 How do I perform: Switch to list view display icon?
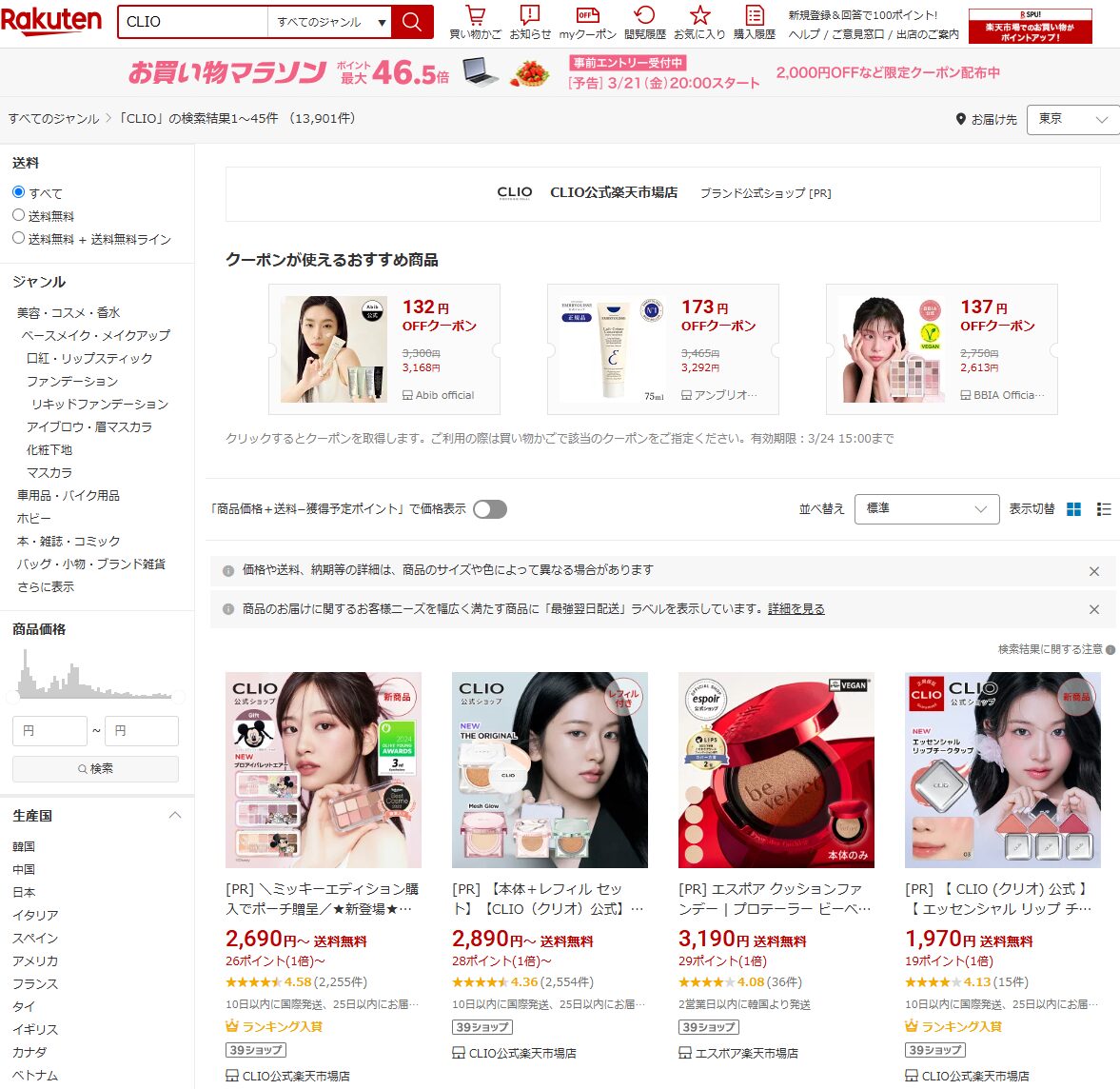coord(1104,508)
